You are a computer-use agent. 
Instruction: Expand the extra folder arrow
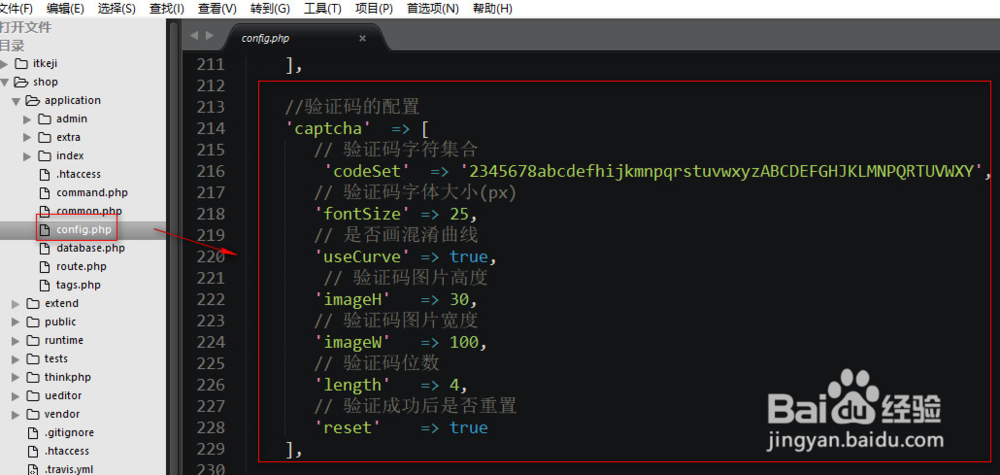click(27, 138)
